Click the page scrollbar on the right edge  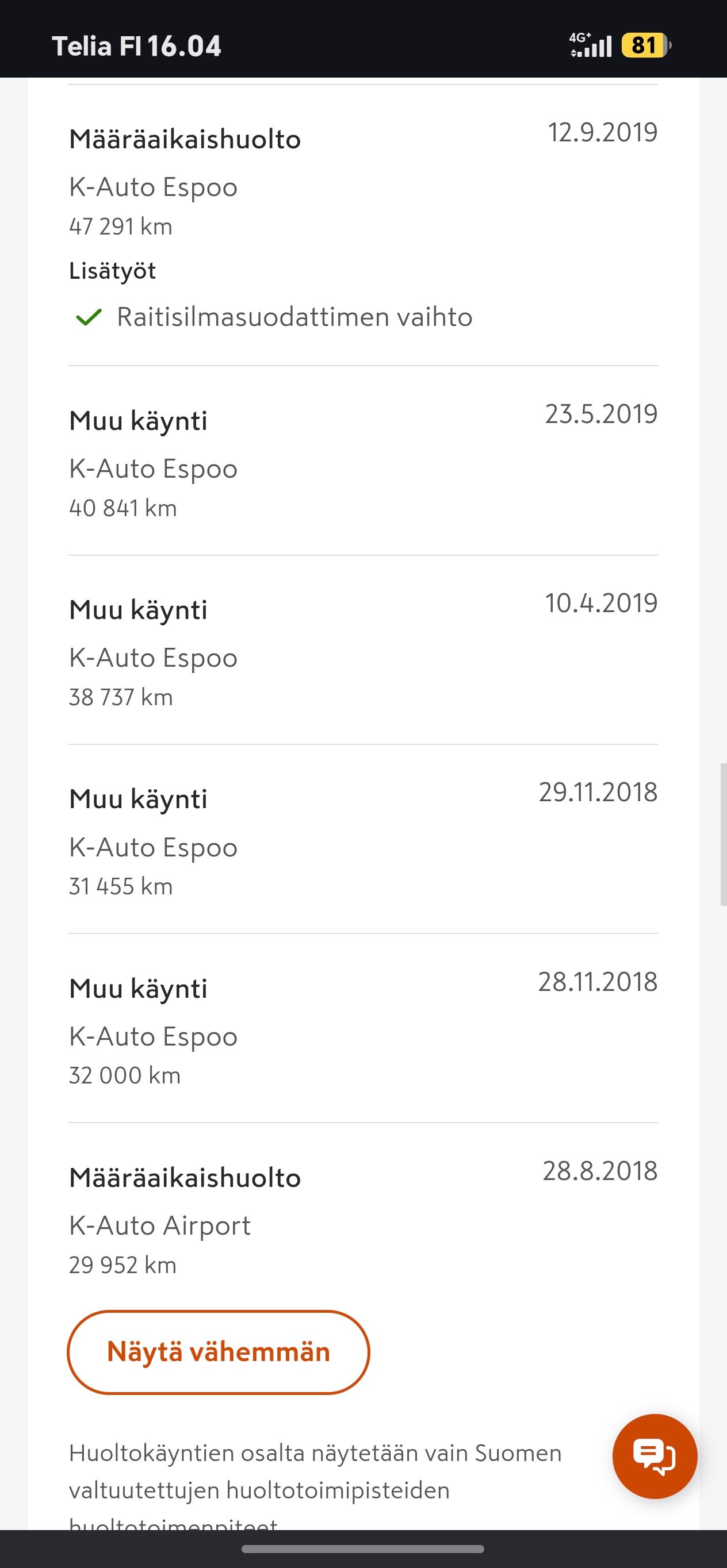click(724, 835)
